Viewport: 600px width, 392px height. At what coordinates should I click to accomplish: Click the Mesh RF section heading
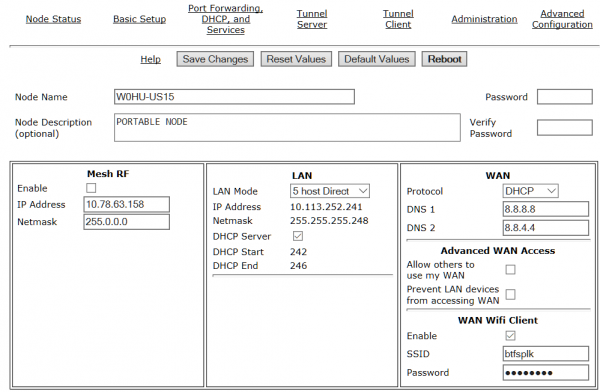click(x=108, y=174)
